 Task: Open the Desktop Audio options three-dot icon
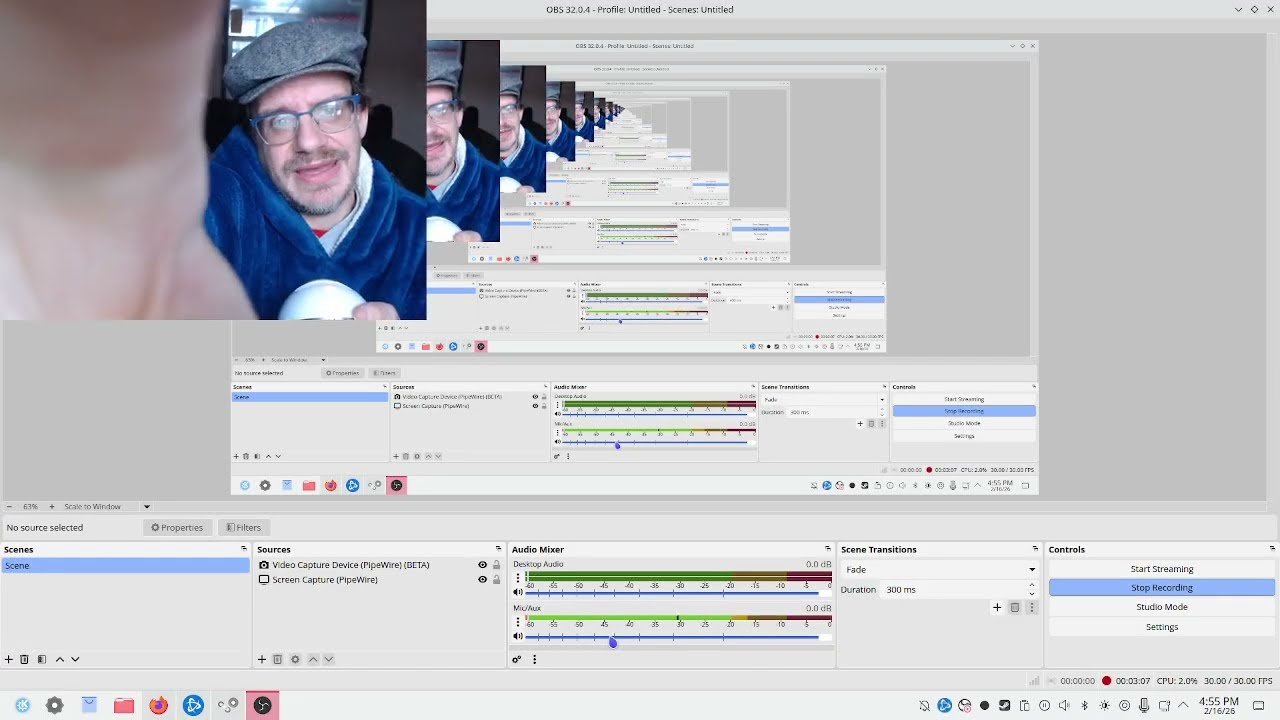(517, 578)
